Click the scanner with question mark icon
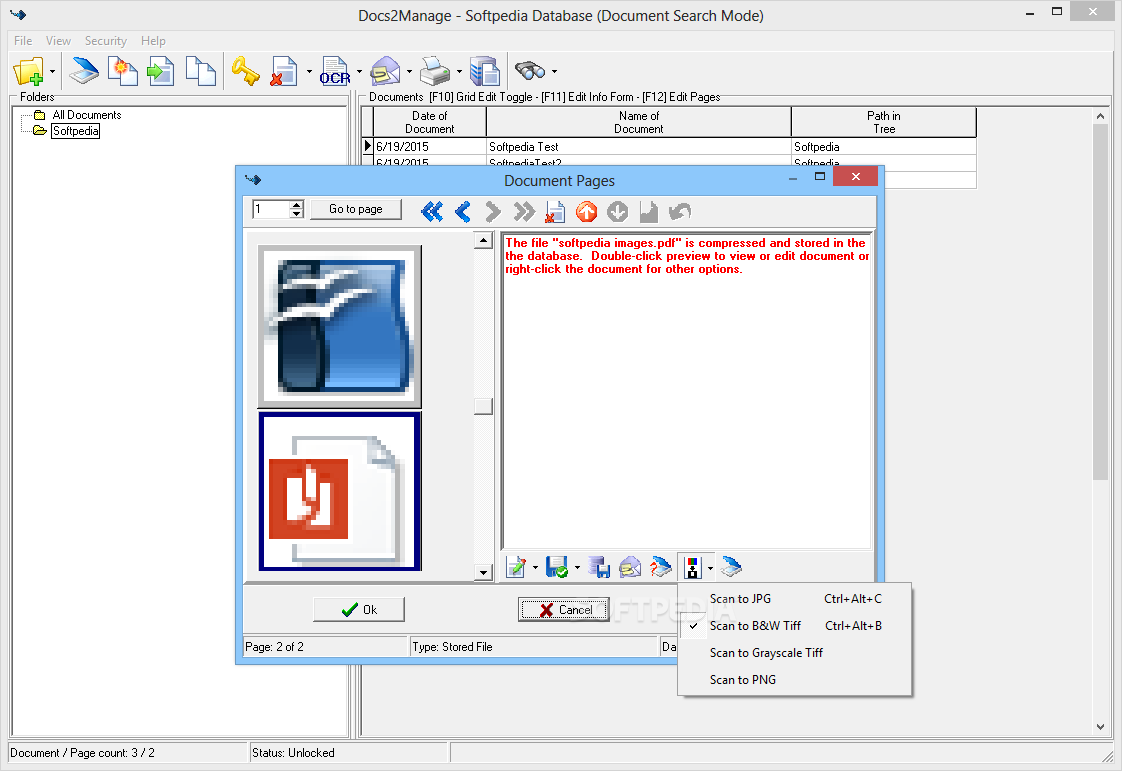This screenshot has width=1122, height=771. 660,568
